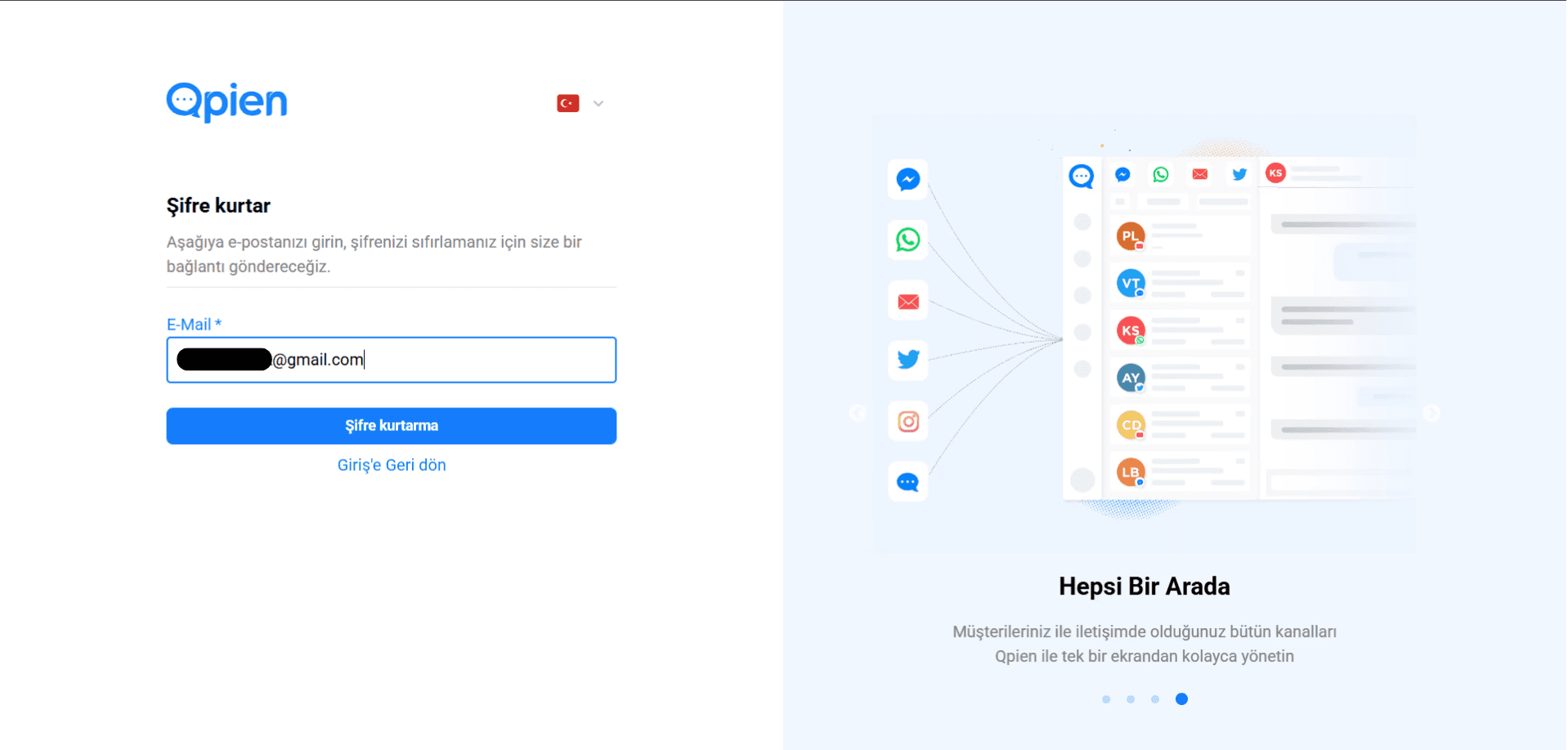Jump to third carousel dot

1155,699
